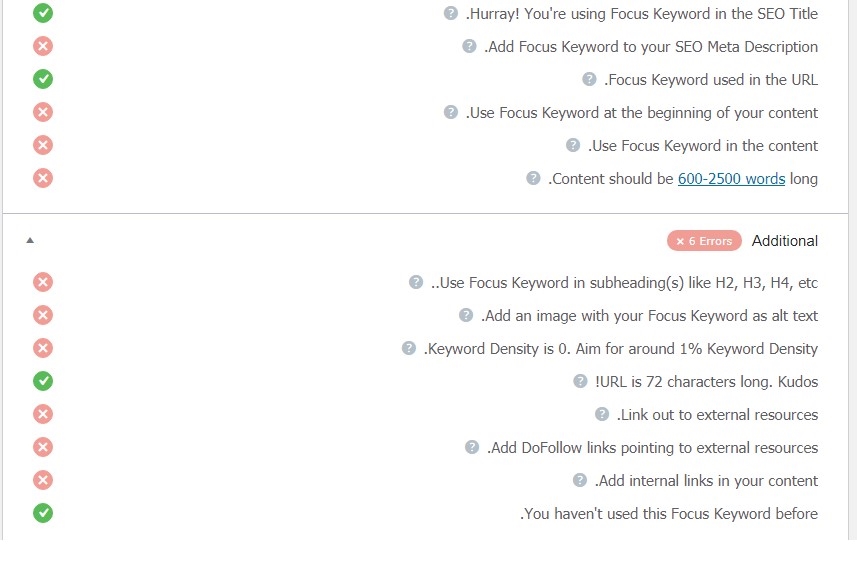Image resolution: width=857 pixels, height=568 pixels.
Task: Click the Additional section heading
Action: 785,241
